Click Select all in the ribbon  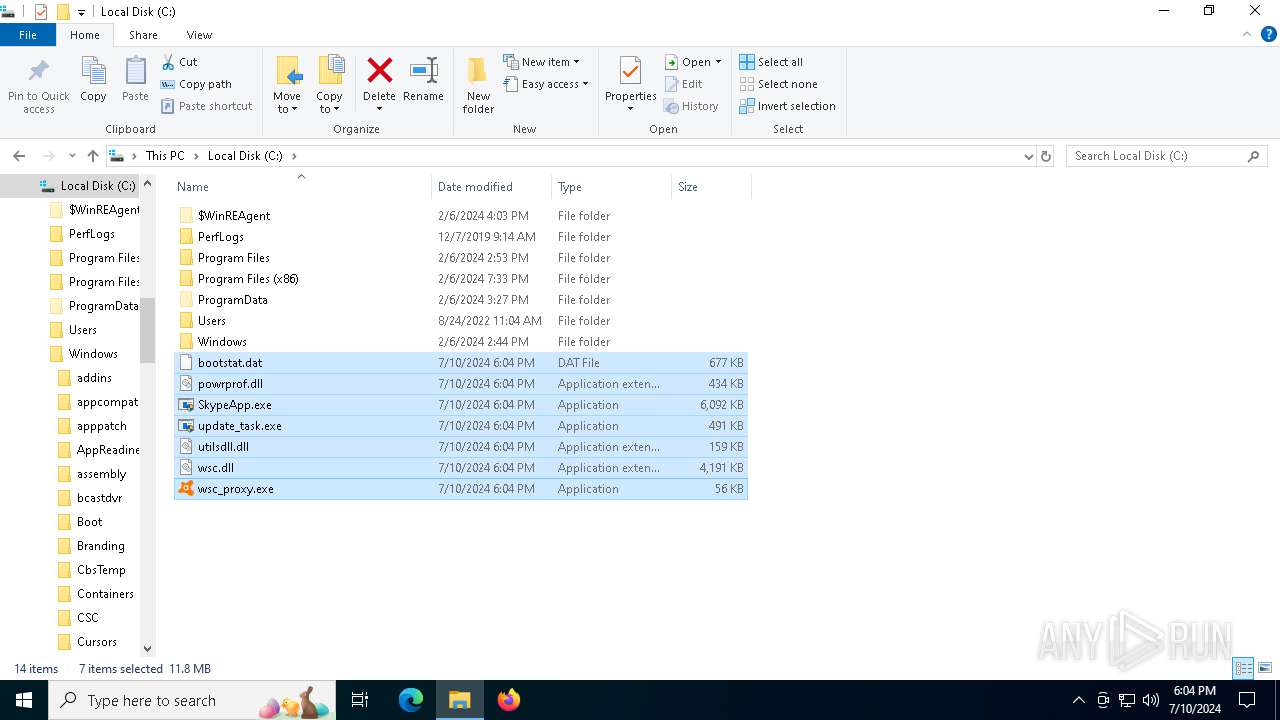click(771, 62)
